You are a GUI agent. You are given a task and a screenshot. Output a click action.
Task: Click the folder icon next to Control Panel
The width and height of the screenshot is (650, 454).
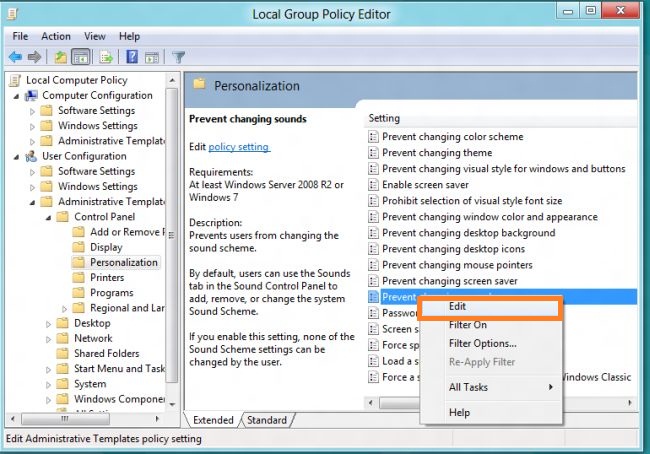(62, 216)
